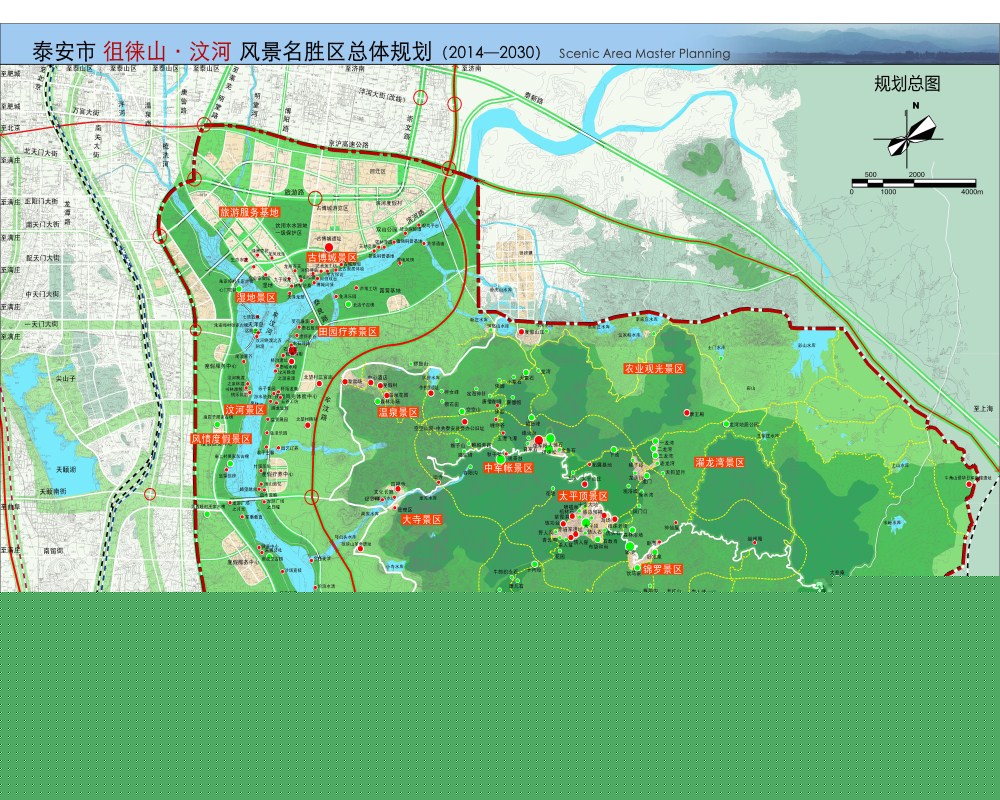
Task: Click the '风情度假景区' orange label
Action: coord(221,439)
